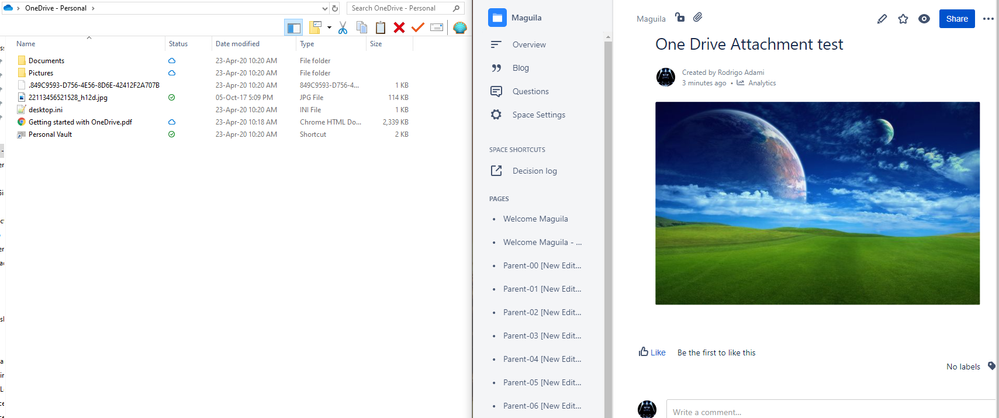Click the Write a comment field
The height and width of the screenshot is (418, 999).
tap(833, 411)
